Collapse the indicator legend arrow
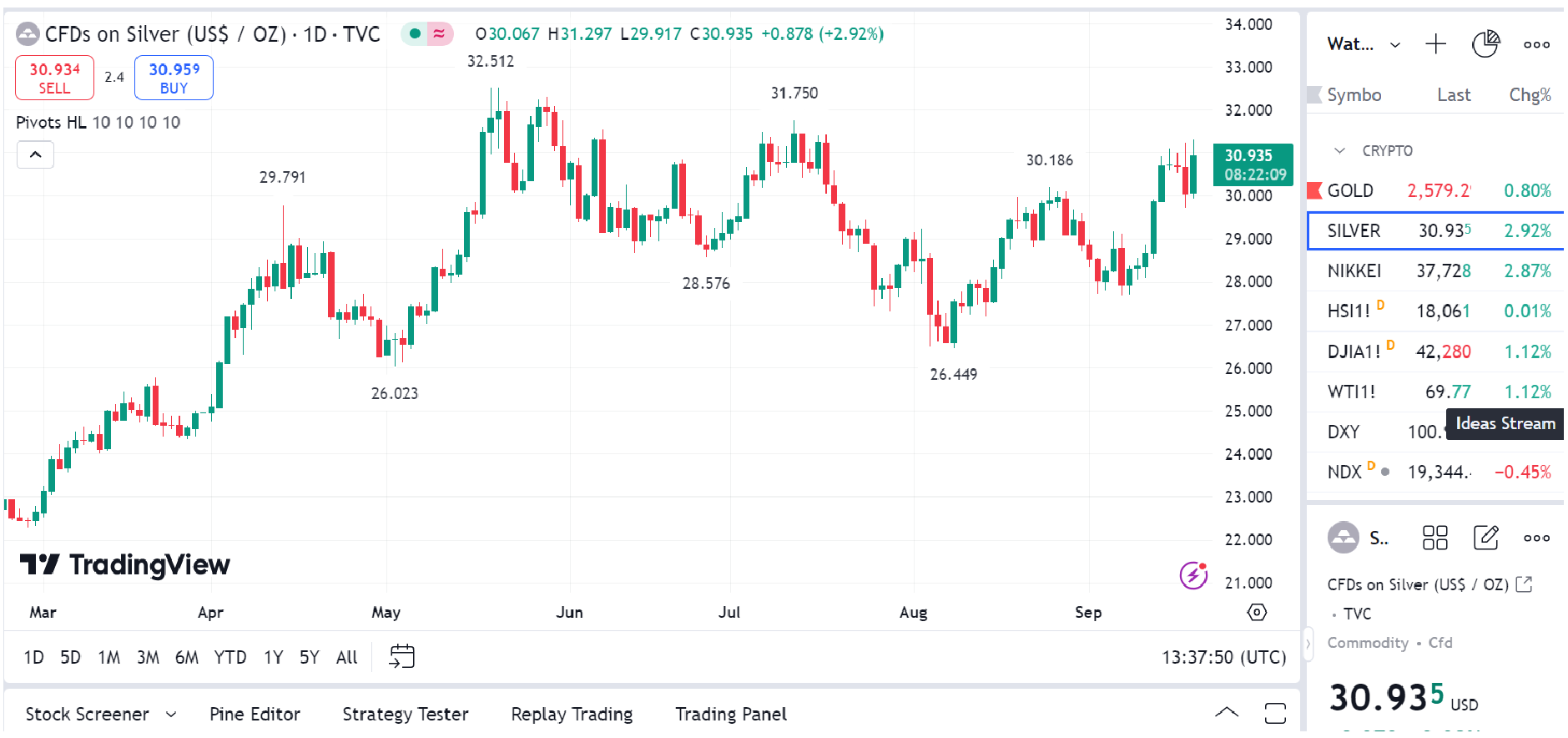Screen dimensions: 1568x738 (x=36, y=154)
